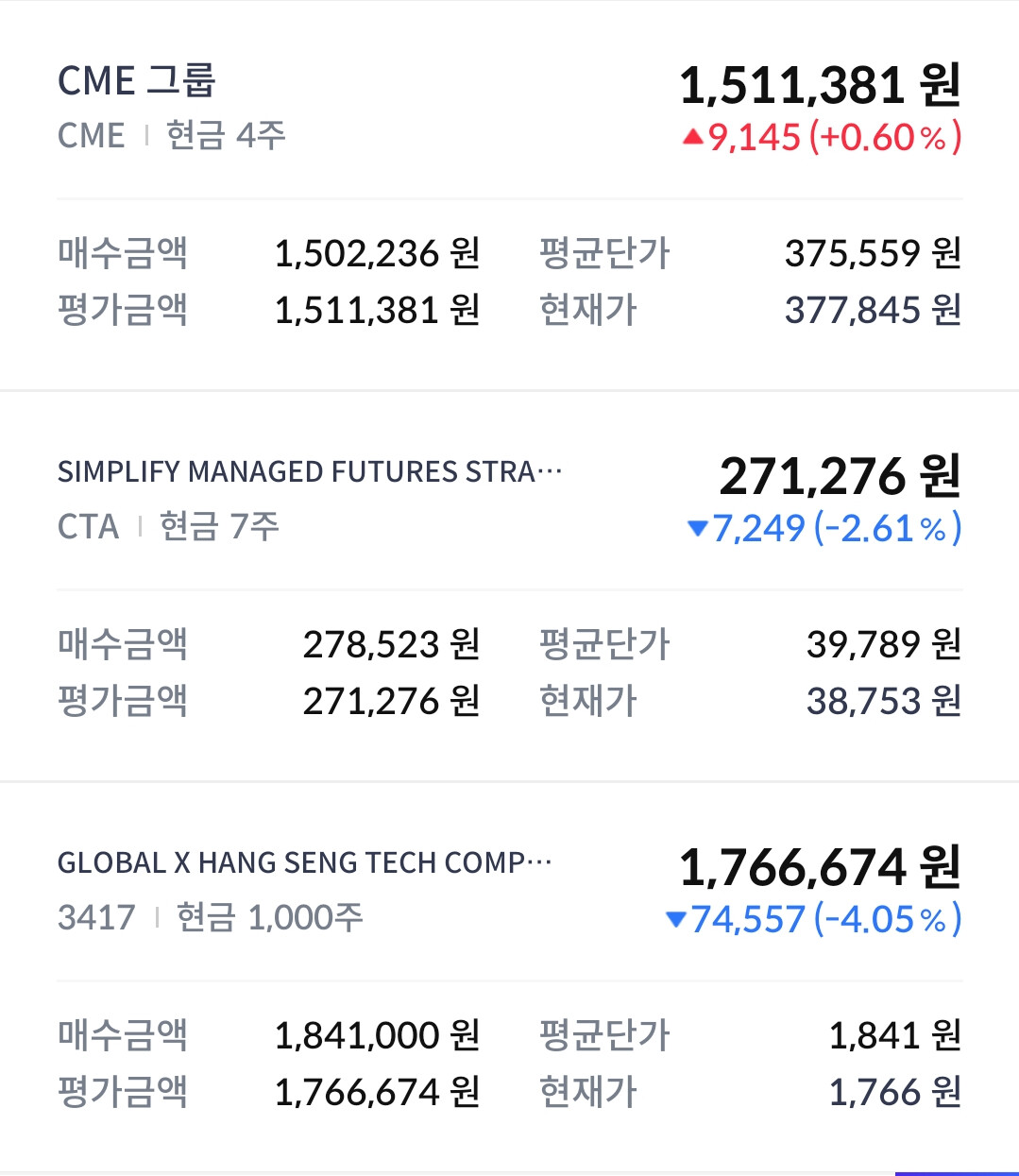
Task: Click the red up-triangle on CME 그룹
Action: (693, 138)
